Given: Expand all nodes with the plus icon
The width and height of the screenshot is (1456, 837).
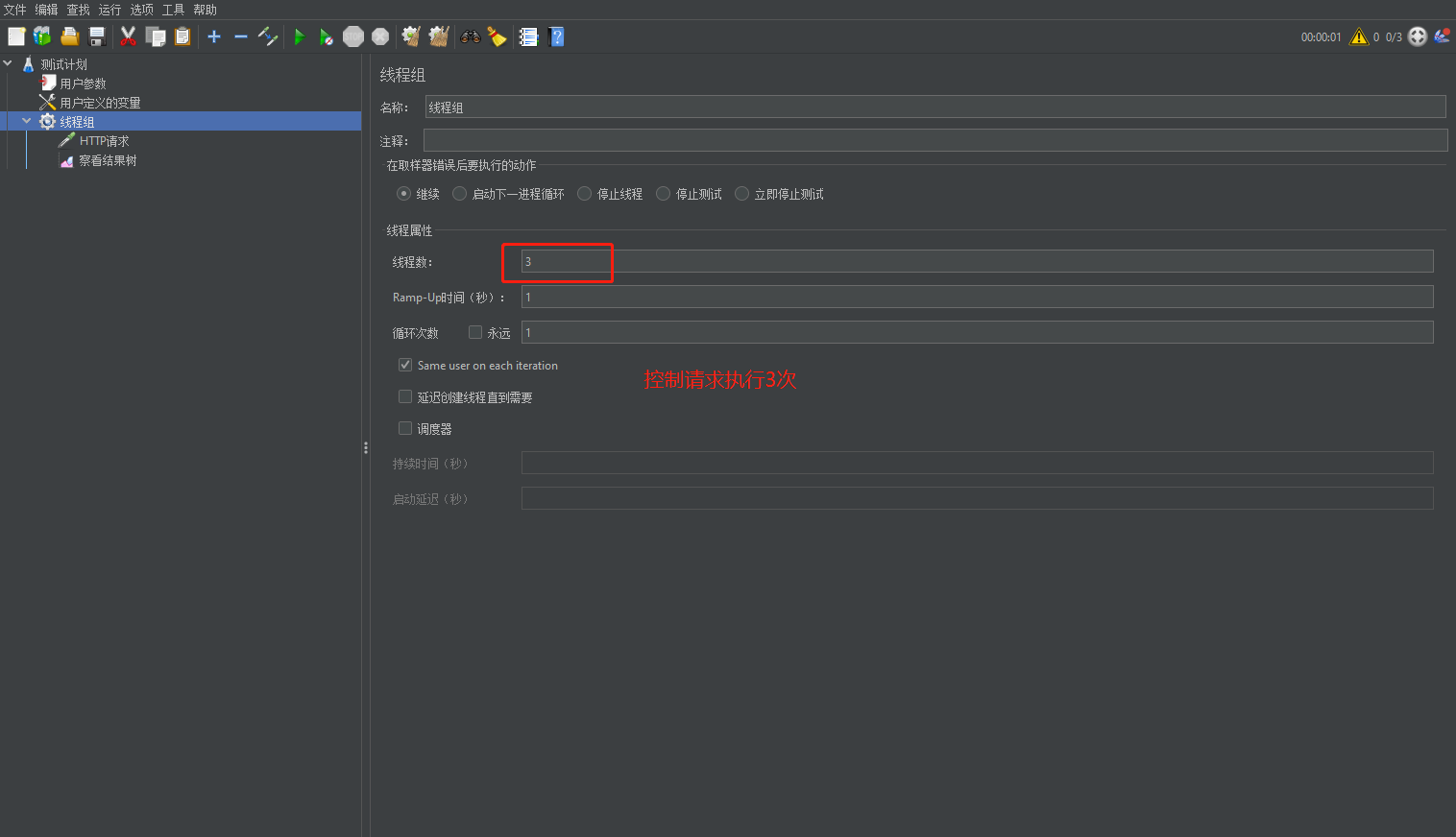Looking at the screenshot, I should [x=214, y=36].
